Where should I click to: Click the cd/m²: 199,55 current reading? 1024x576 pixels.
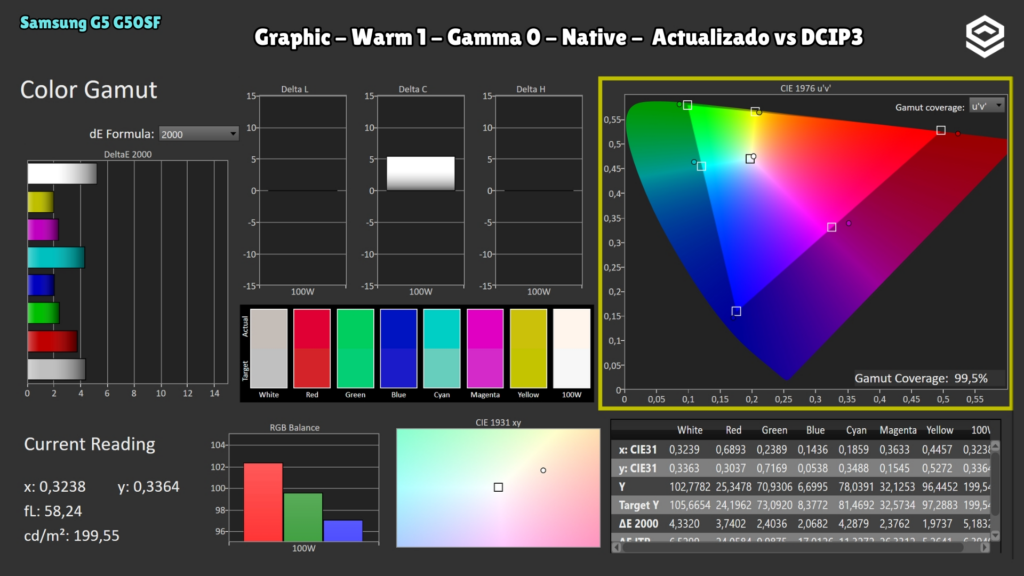(x=72, y=536)
